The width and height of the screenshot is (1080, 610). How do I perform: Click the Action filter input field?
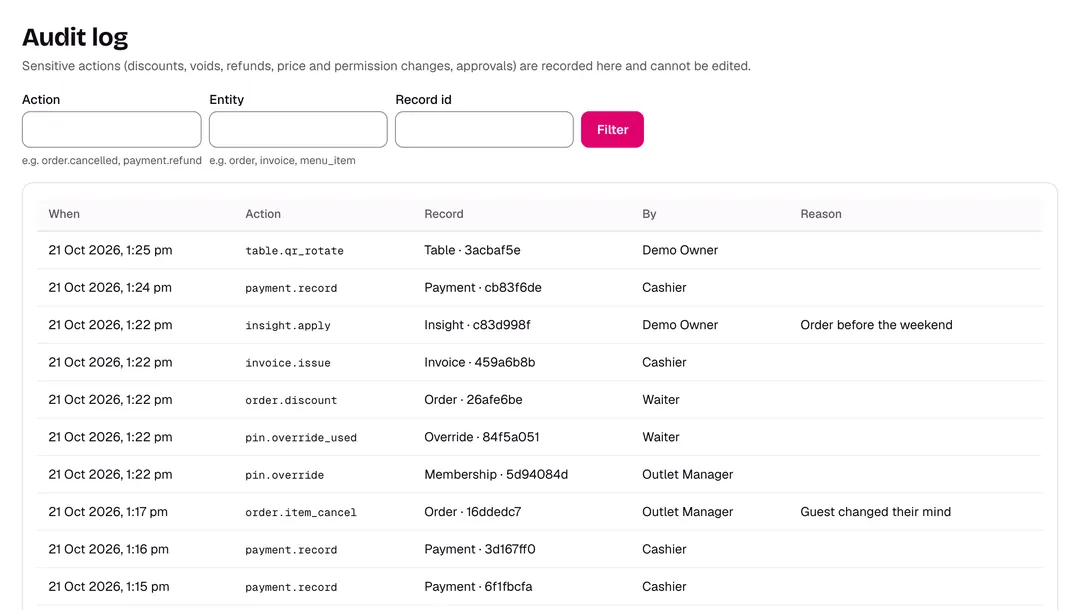(x=112, y=129)
